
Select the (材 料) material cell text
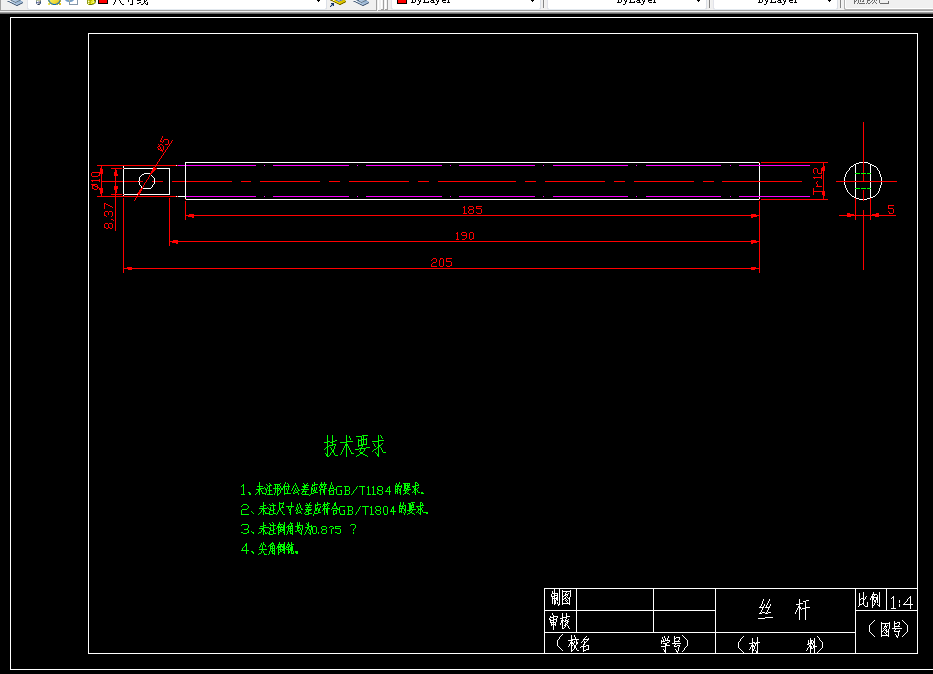tap(780, 645)
